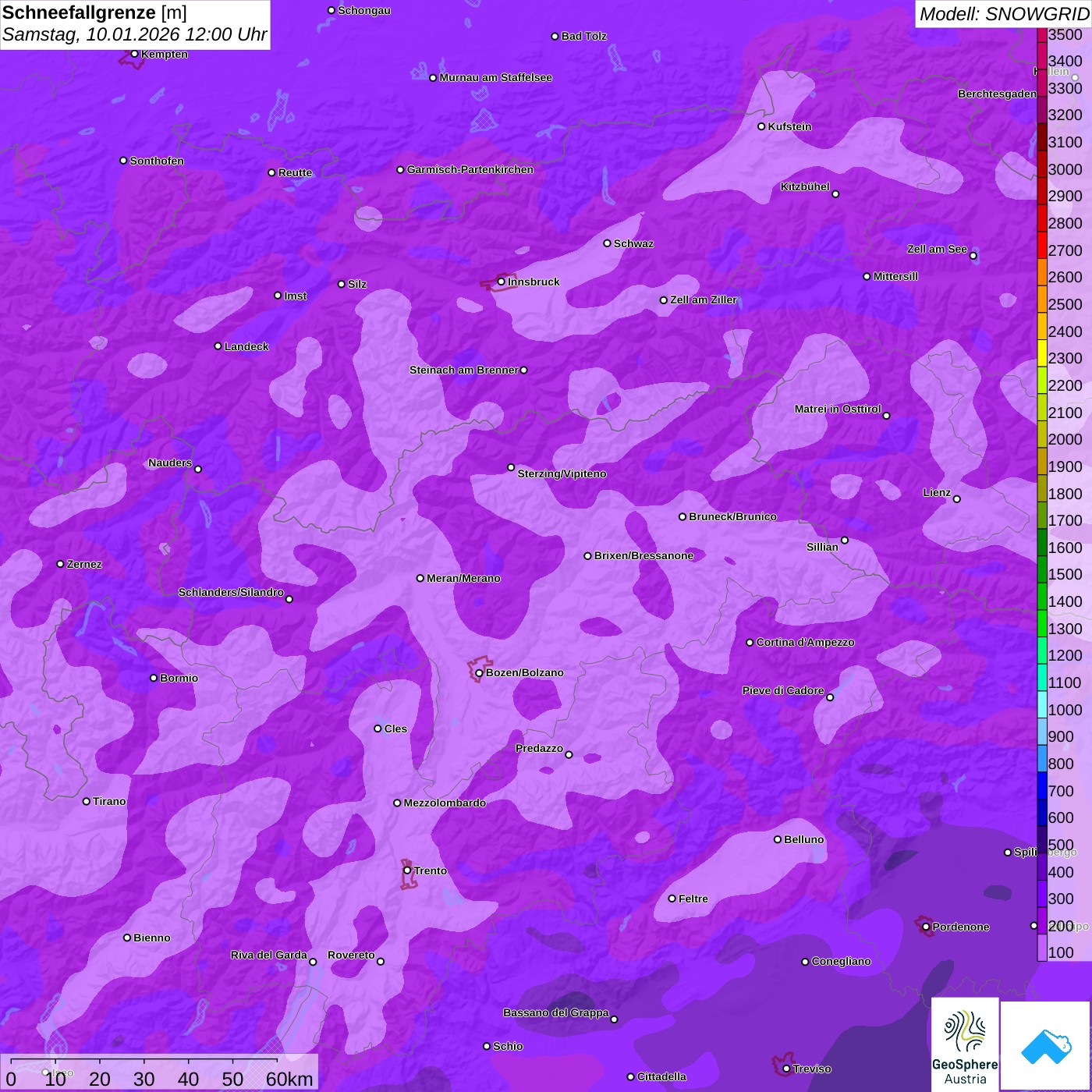Click the Tirano location dot
The width and height of the screenshot is (1092, 1092).
[87, 801]
